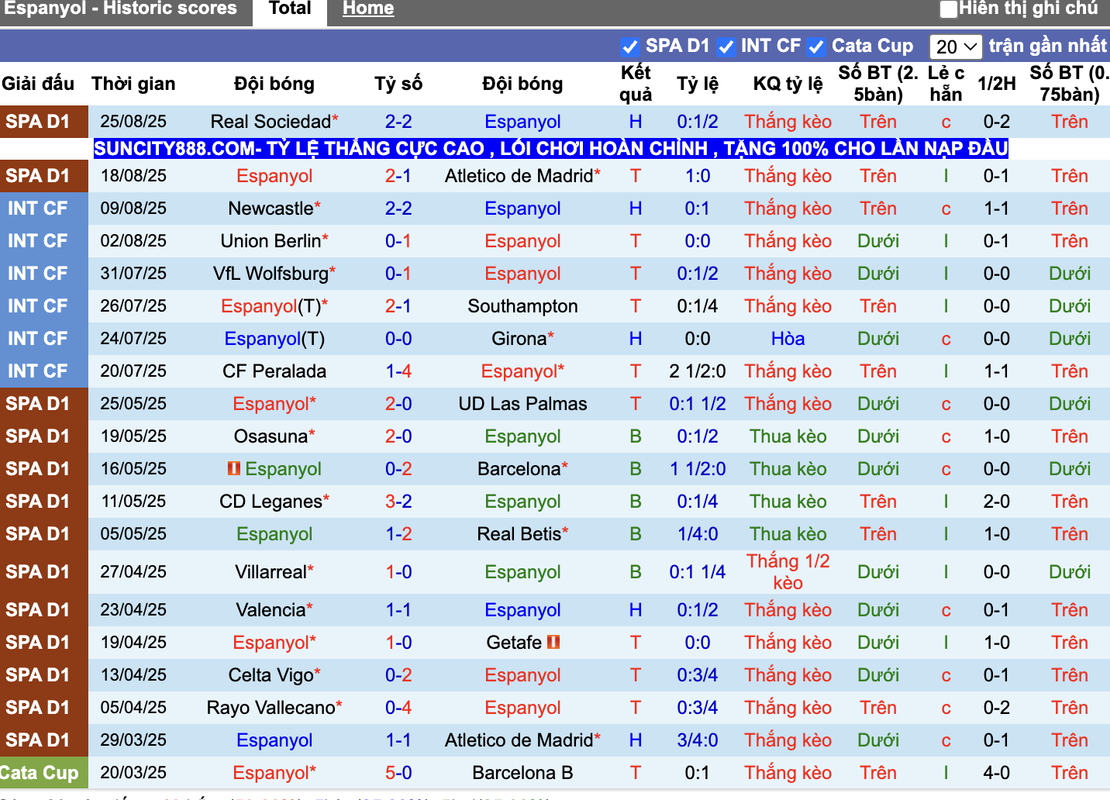The width and height of the screenshot is (1110, 800).
Task: Click half-time score 4-0 on Cata Cup row
Action: (x=996, y=772)
